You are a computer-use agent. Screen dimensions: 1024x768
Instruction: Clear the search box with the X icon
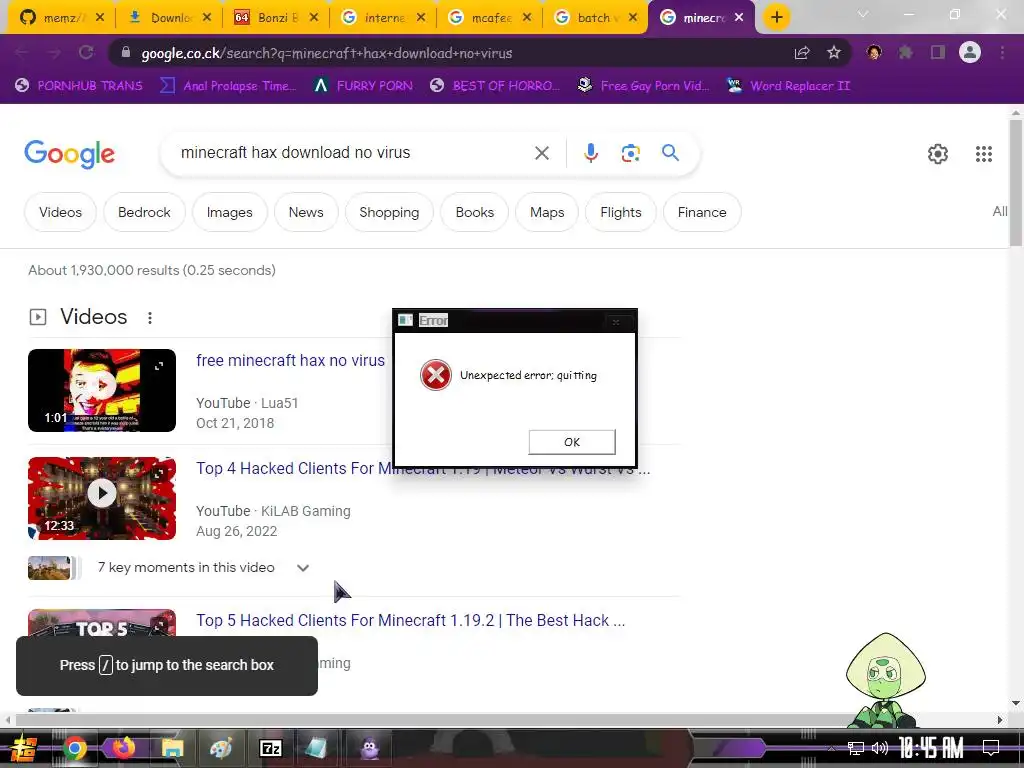point(541,153)
